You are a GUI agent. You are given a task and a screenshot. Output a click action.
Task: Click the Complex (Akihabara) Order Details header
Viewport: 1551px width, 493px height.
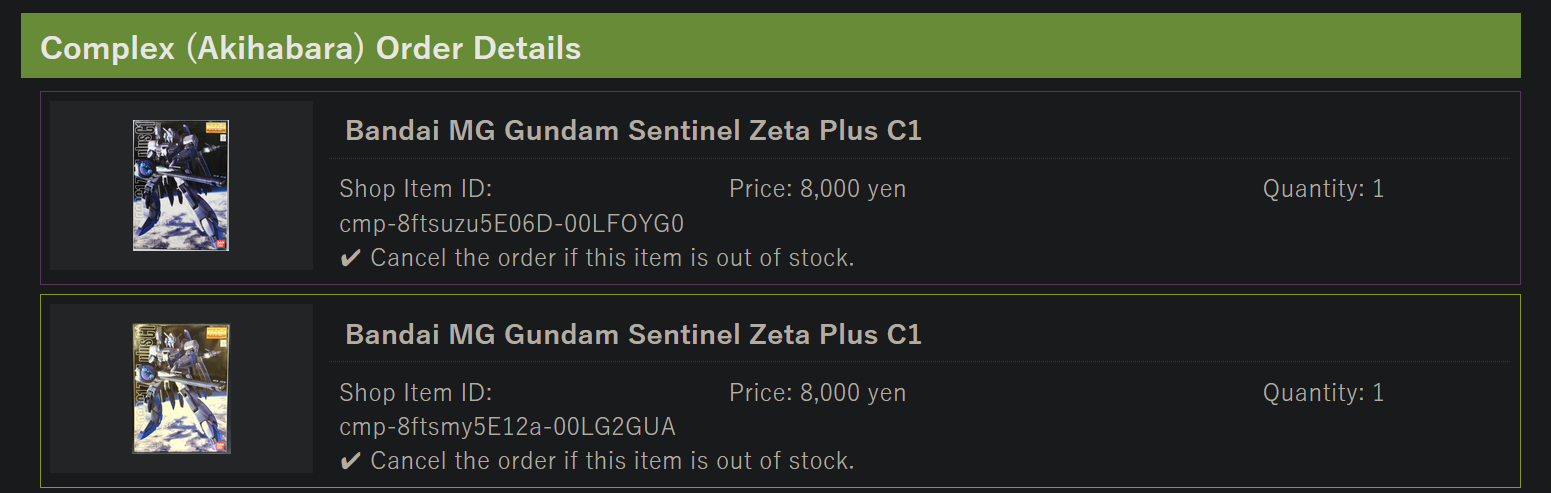(310, 47)
